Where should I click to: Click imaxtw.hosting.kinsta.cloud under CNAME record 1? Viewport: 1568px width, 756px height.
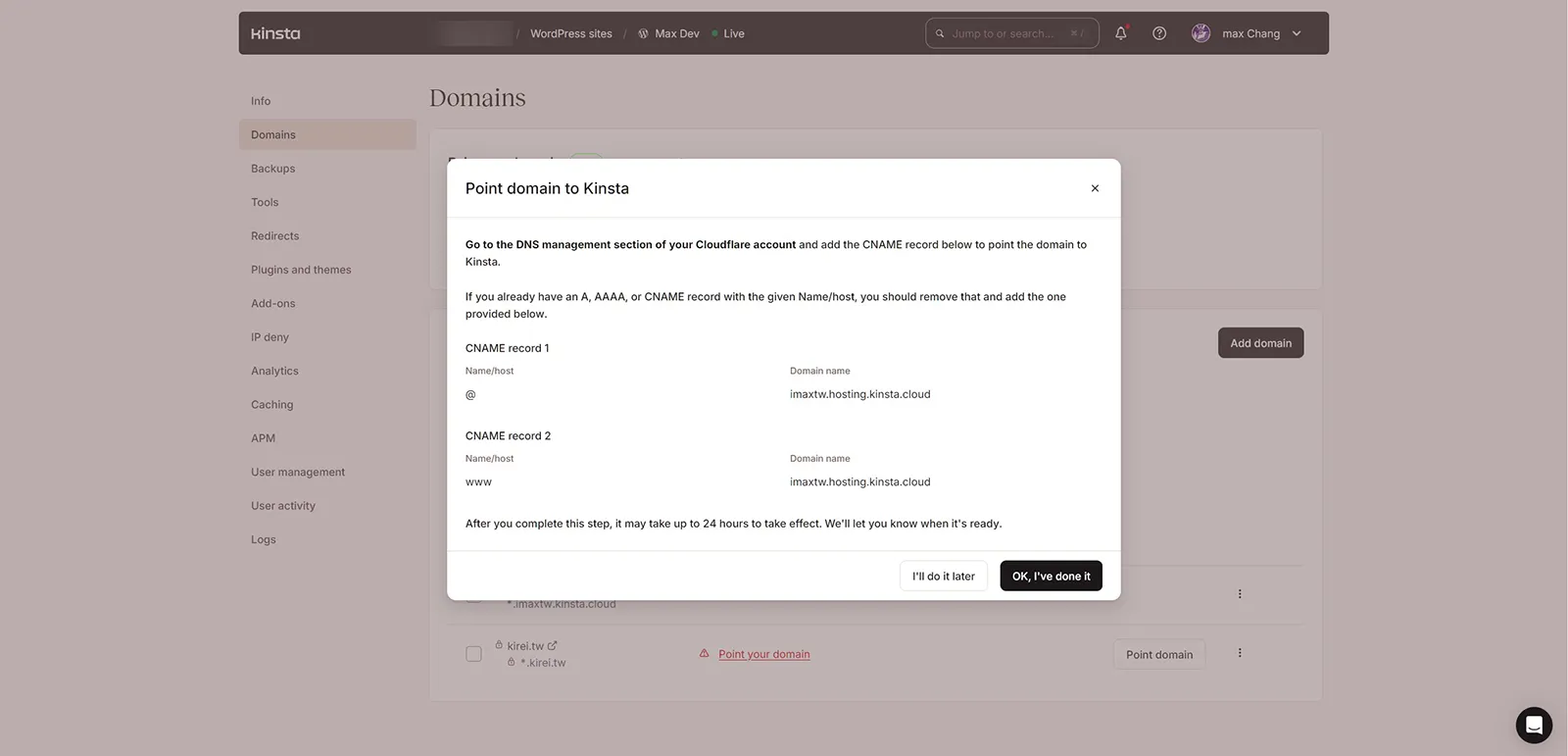point(860,394)
